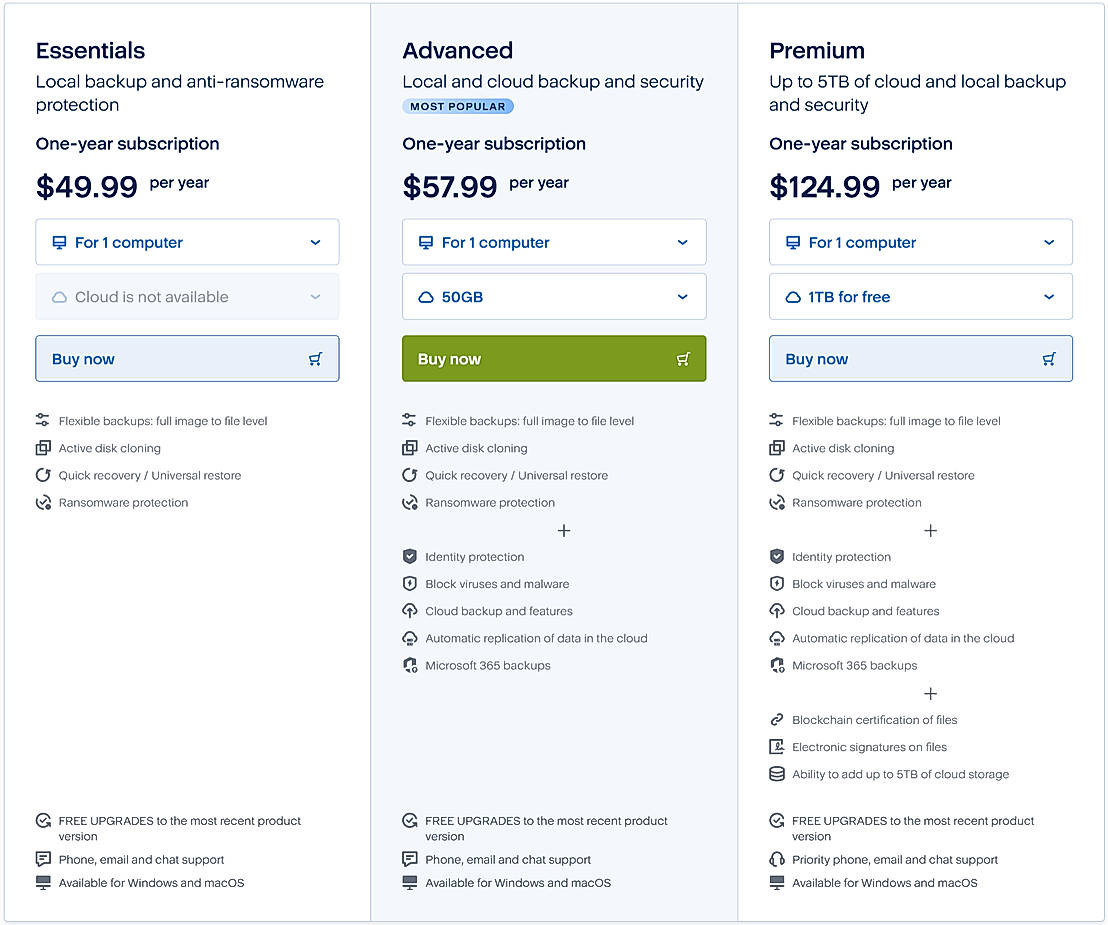Buy the Premium plan now
The width and height of the screenshot is (1108, 925).
click(x=921, y=359)
